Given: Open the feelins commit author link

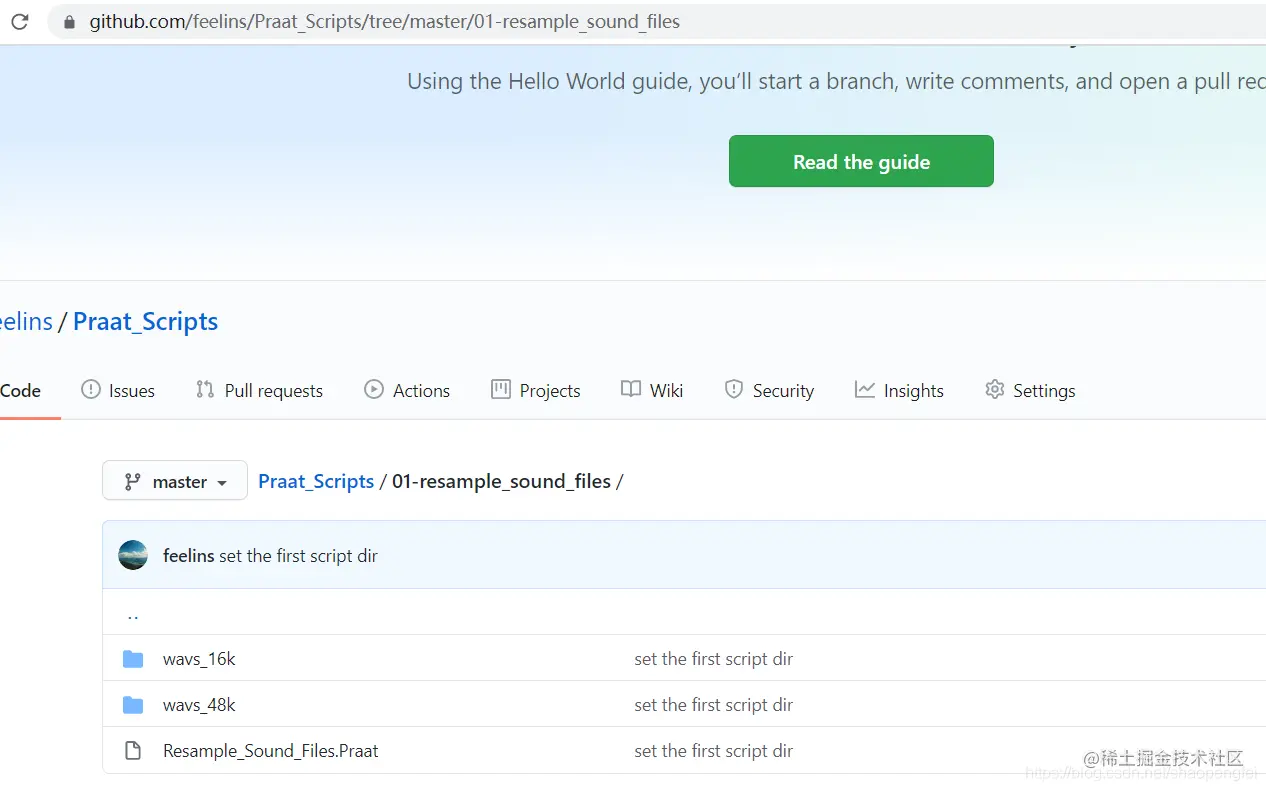Looking at the screenshot, I should coord(189,556).
